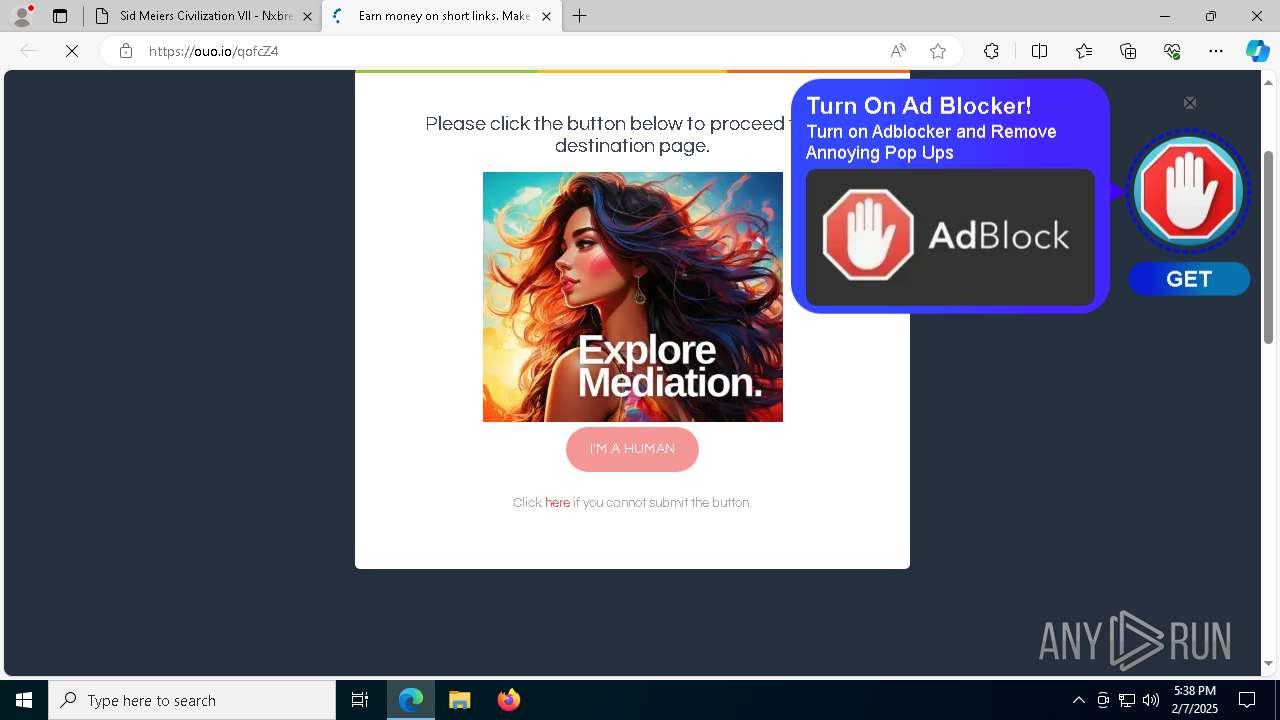Show hidden system tray icons
1280x720 pixels.
[1078, 700]
